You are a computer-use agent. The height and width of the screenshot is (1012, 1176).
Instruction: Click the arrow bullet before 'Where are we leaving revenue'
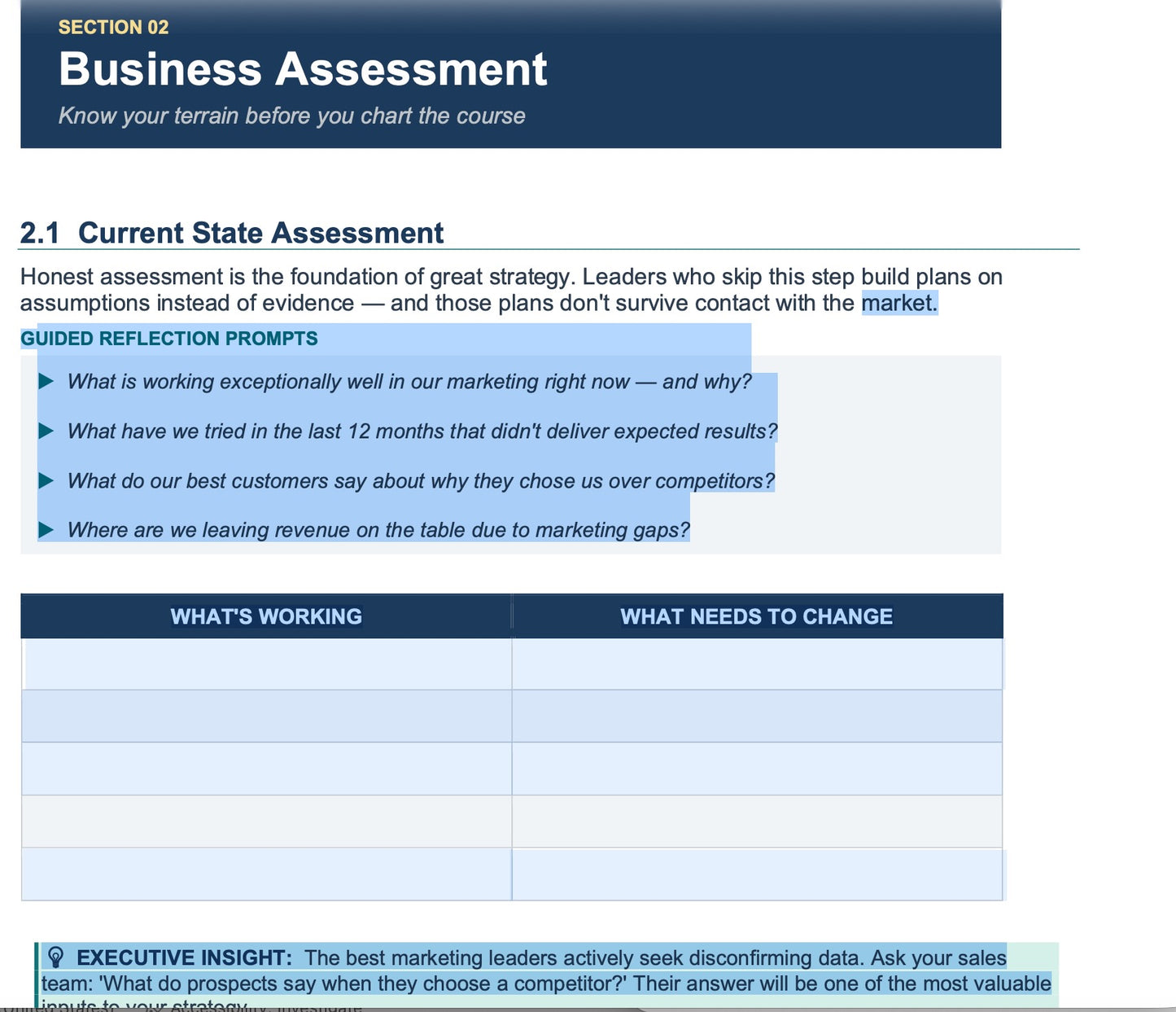pos(46,530)
